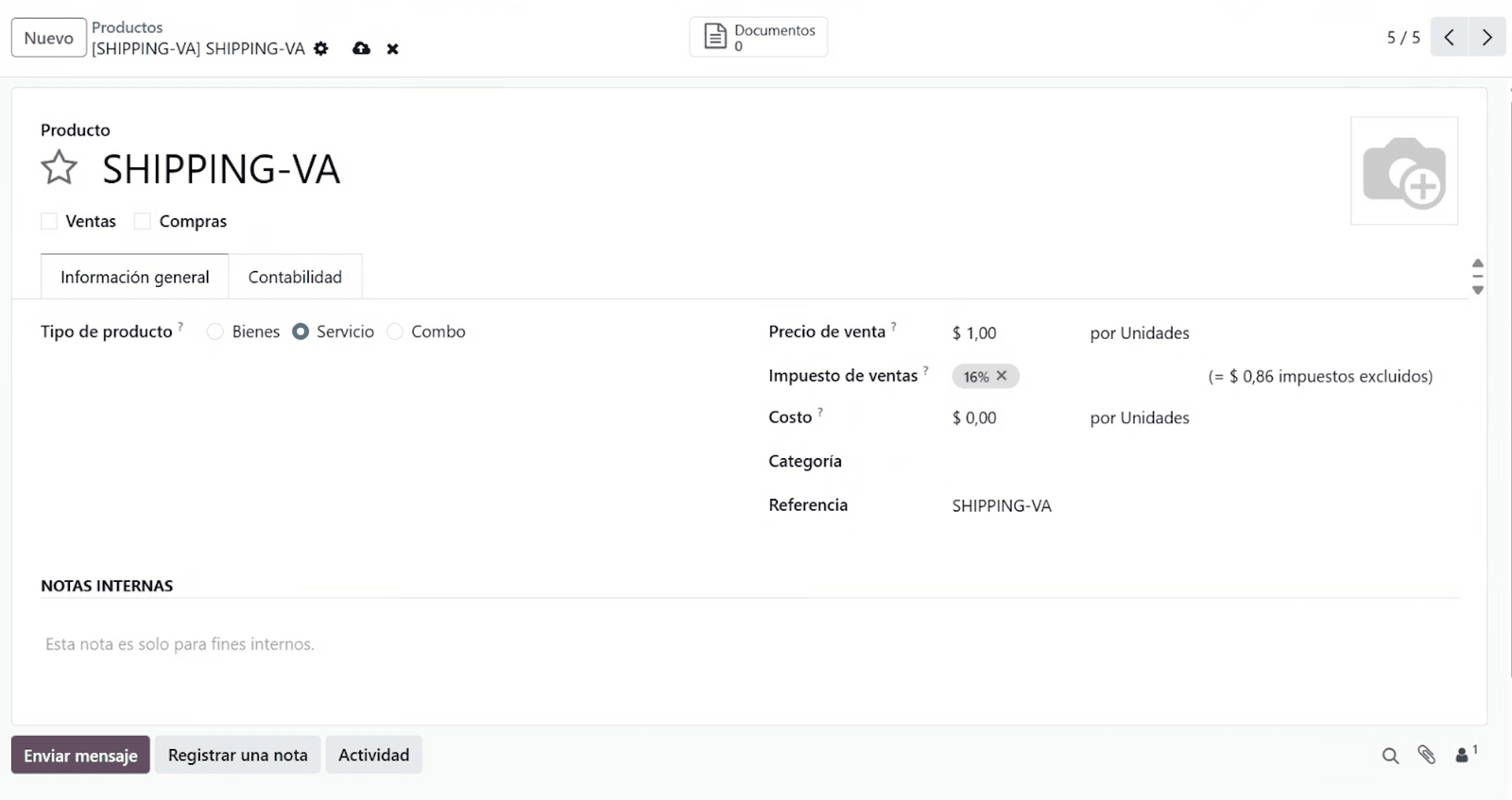Enable the Ventas checkbox

point(49,221)
